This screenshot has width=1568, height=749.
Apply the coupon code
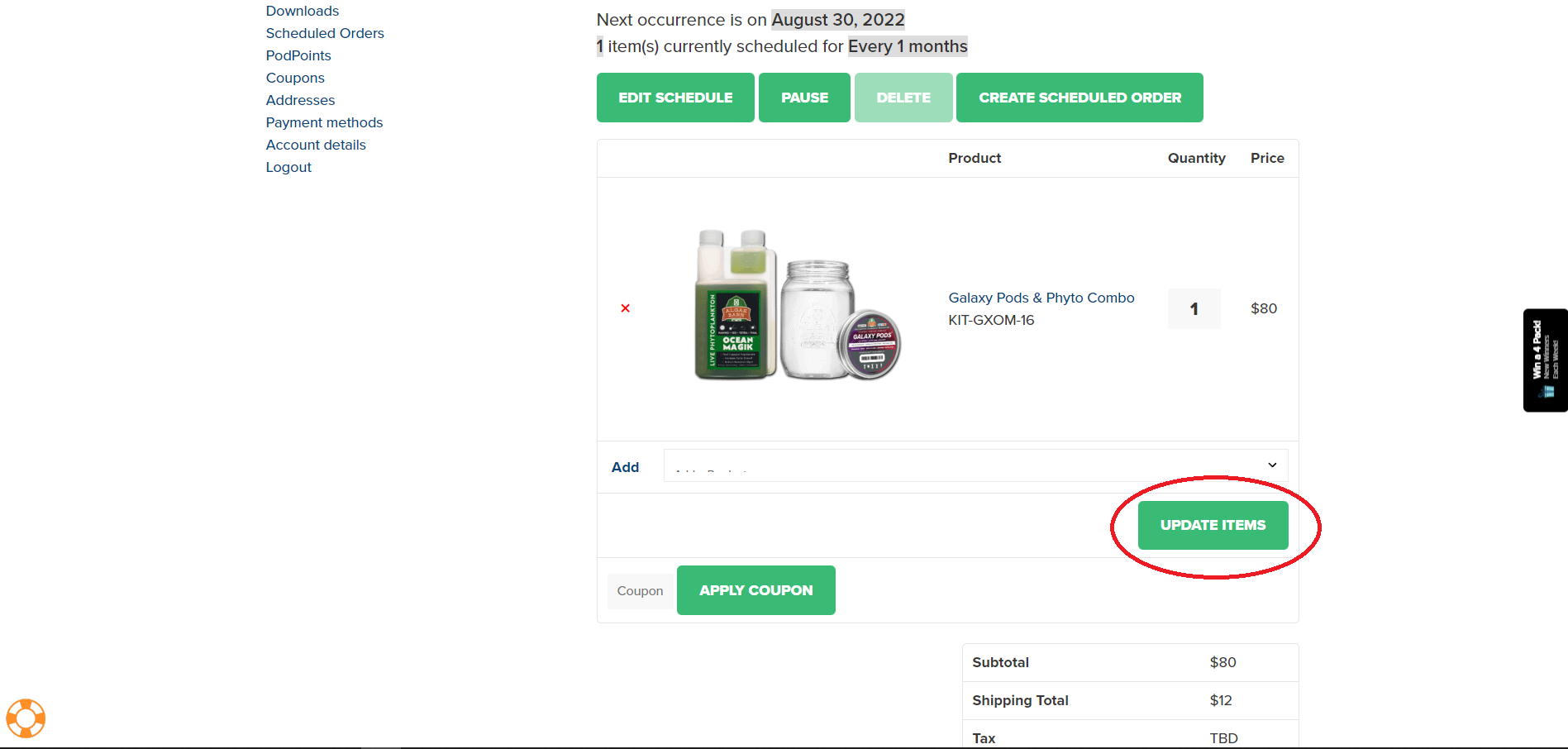[755, 590]
